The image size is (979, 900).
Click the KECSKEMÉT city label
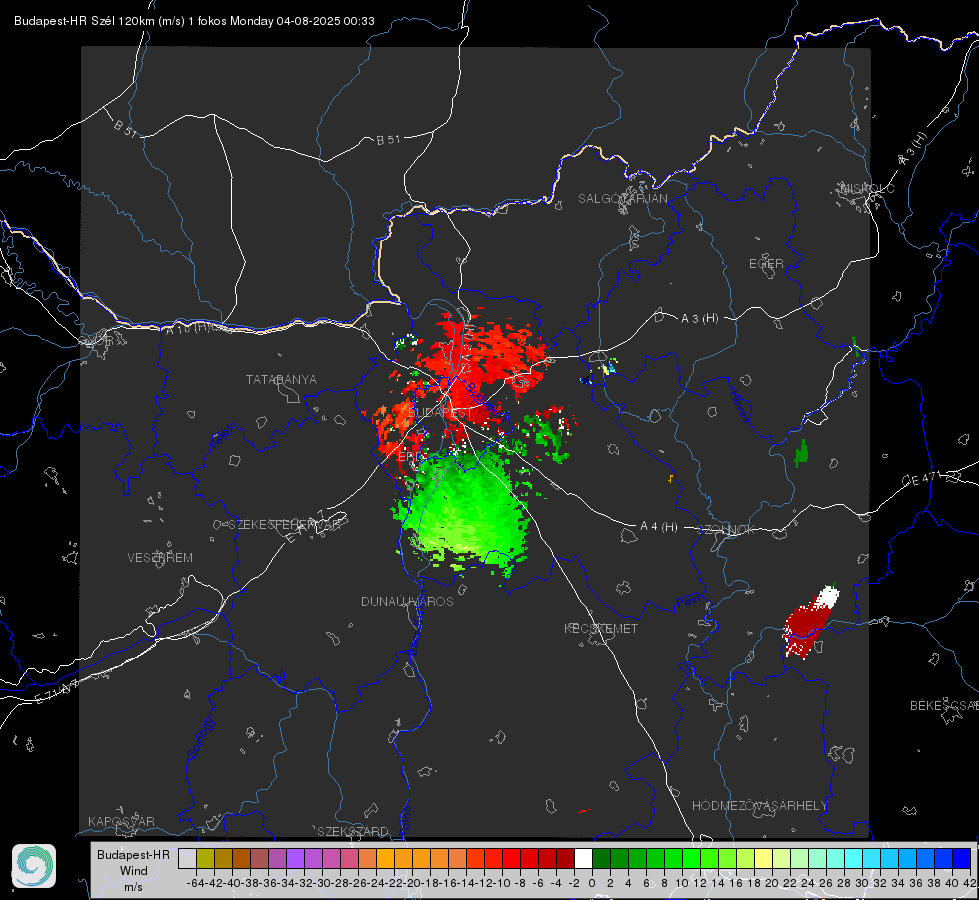(x=601, y=628)
